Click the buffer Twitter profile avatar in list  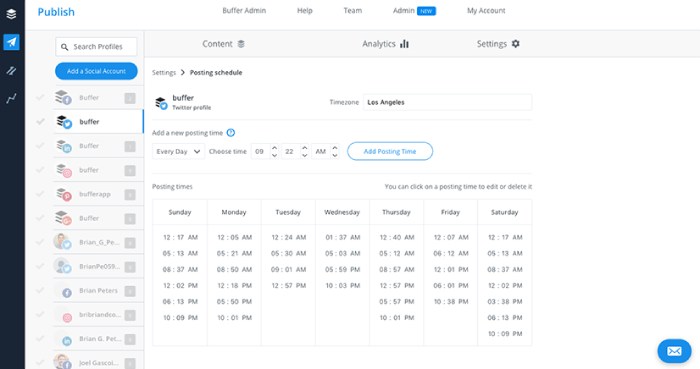point(64,121)
